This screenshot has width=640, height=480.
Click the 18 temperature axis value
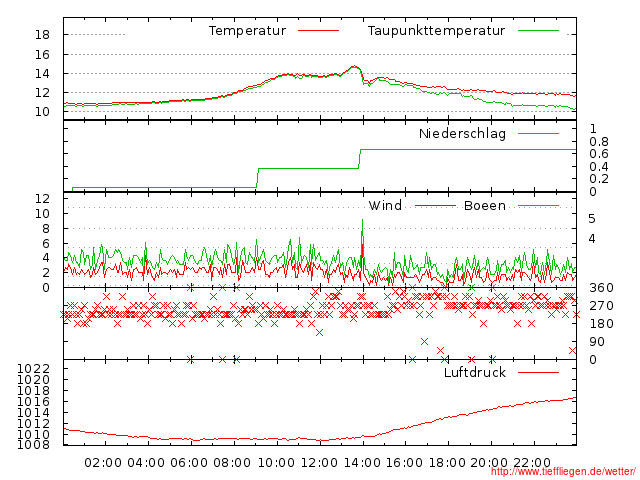coord(42,35)
